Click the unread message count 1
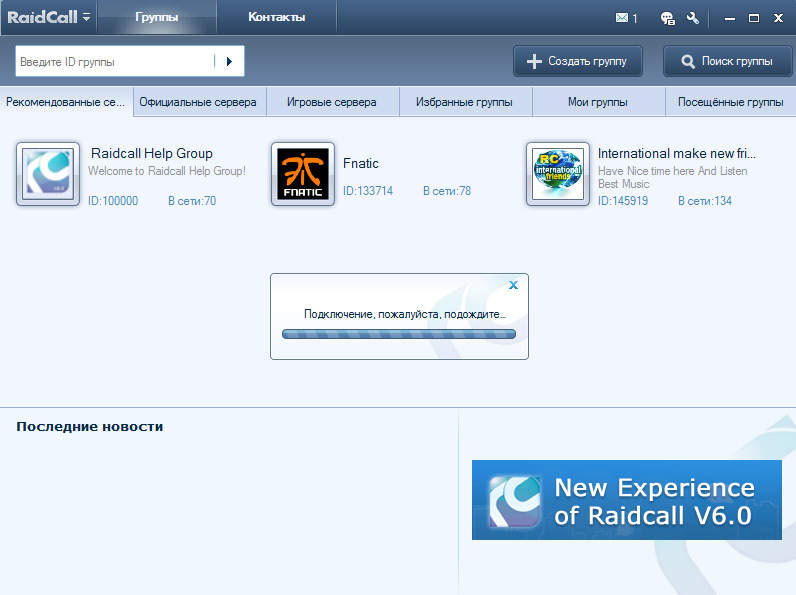Screen dimensions: 796x595 pyautogui.click(x=635, y=19)
